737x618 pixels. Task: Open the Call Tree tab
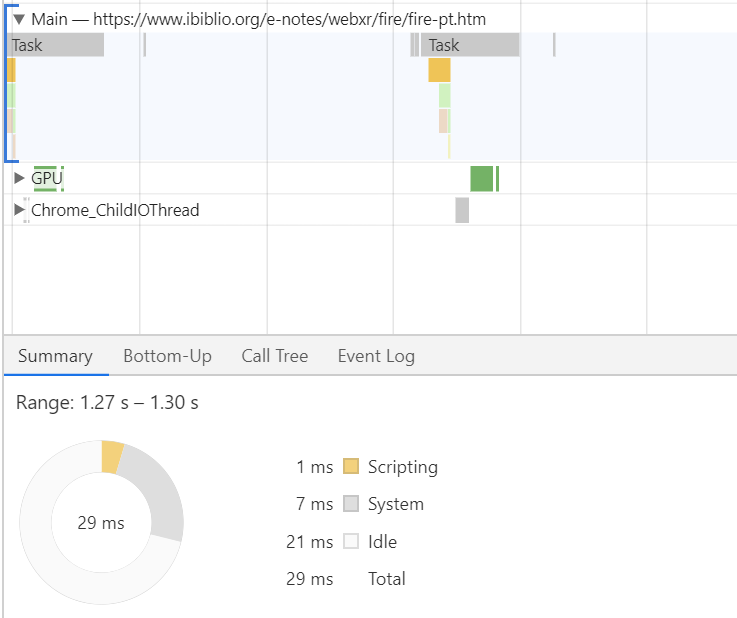click(274, 356)
